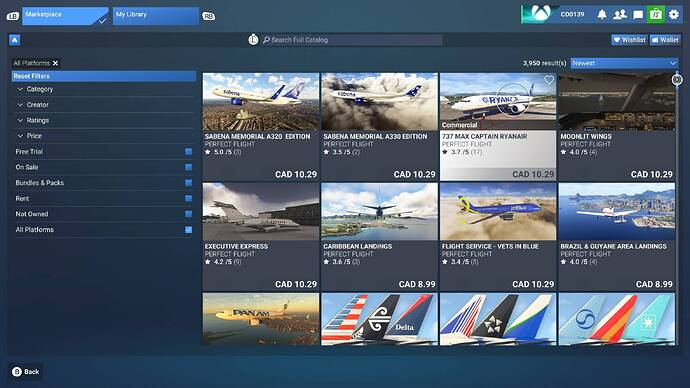Uncheck the All Platforms checkbox

point(188,230)
